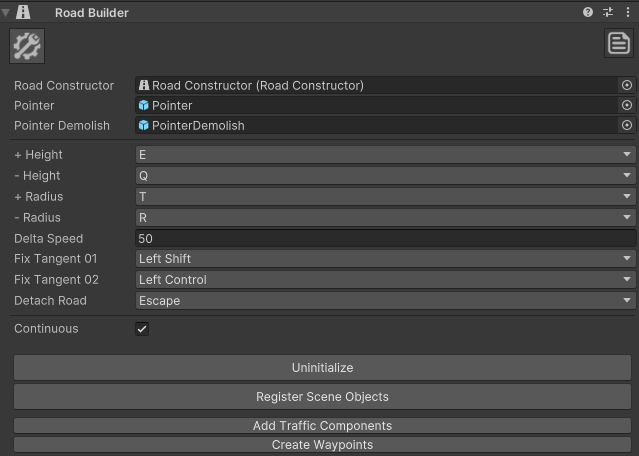Collapse the Road Builder component foldout
The image size is (639, 456).
click(x=6, y=13)
